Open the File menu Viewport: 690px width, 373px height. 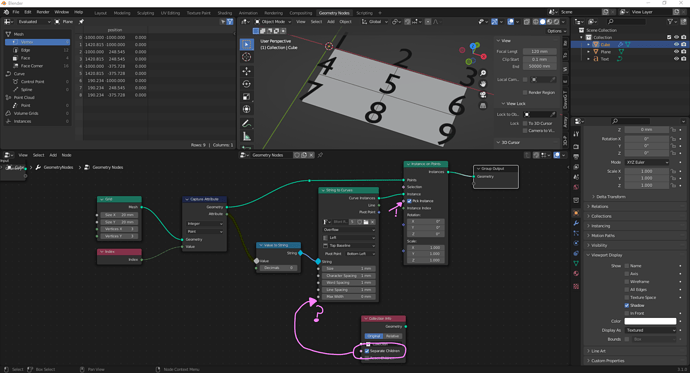[16, 12]
